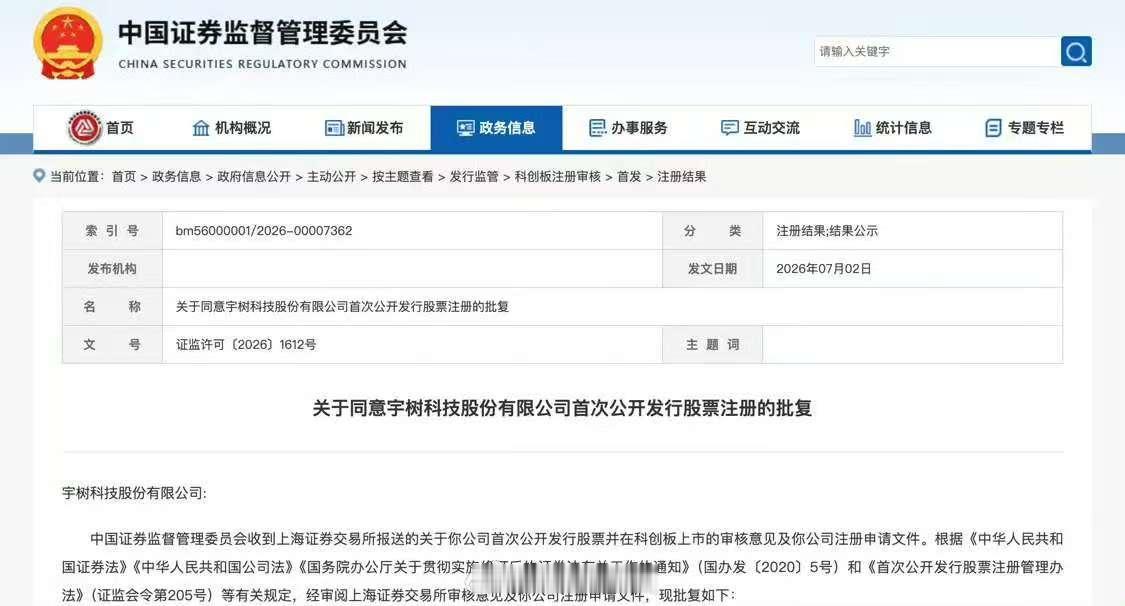This screenshot has width=1125, height=606.
Task: Click the 中国证券监督管理委员会 site title
Action: [x=263, y=32]
